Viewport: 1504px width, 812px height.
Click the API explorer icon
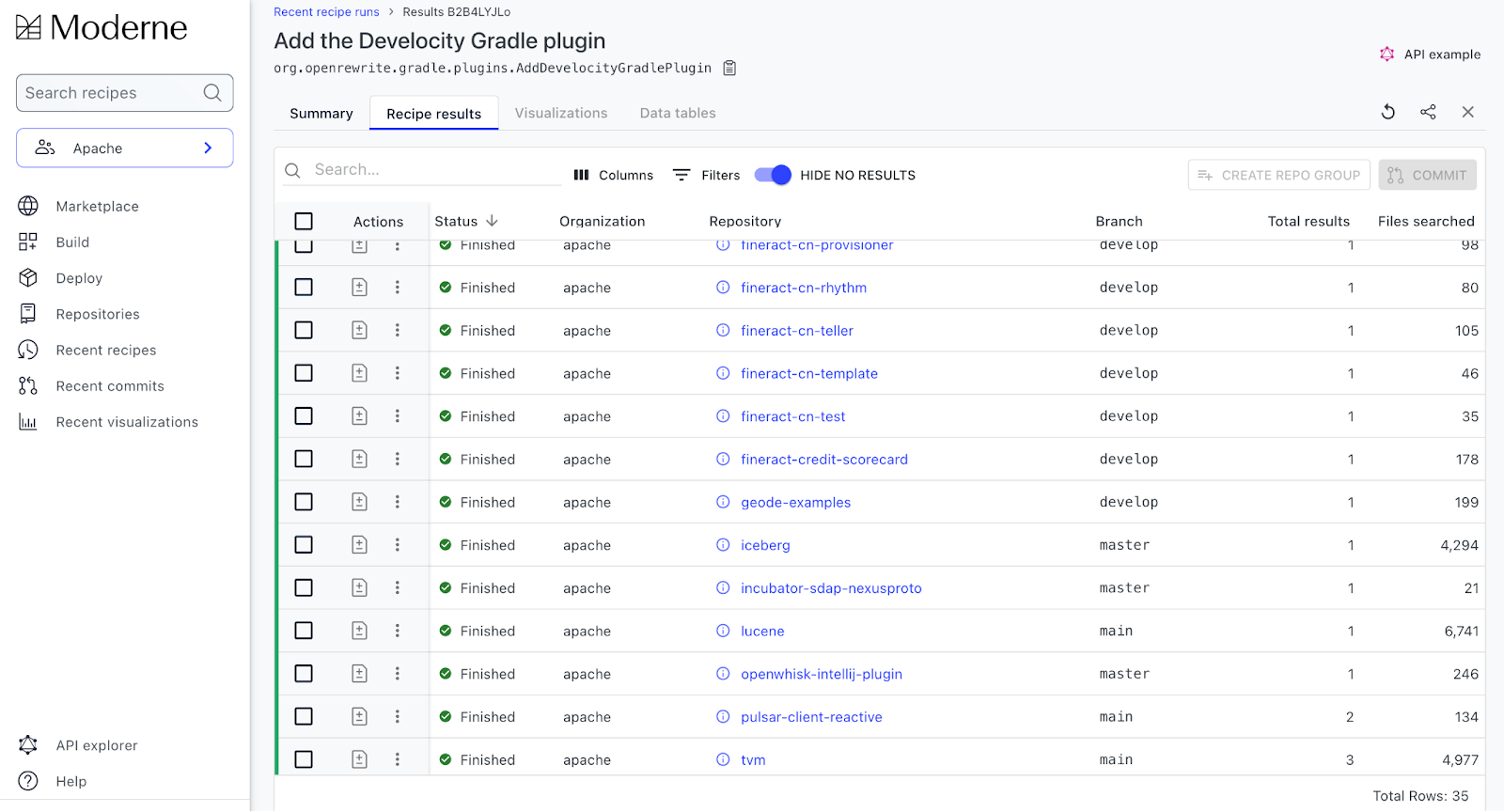(28, 745)
